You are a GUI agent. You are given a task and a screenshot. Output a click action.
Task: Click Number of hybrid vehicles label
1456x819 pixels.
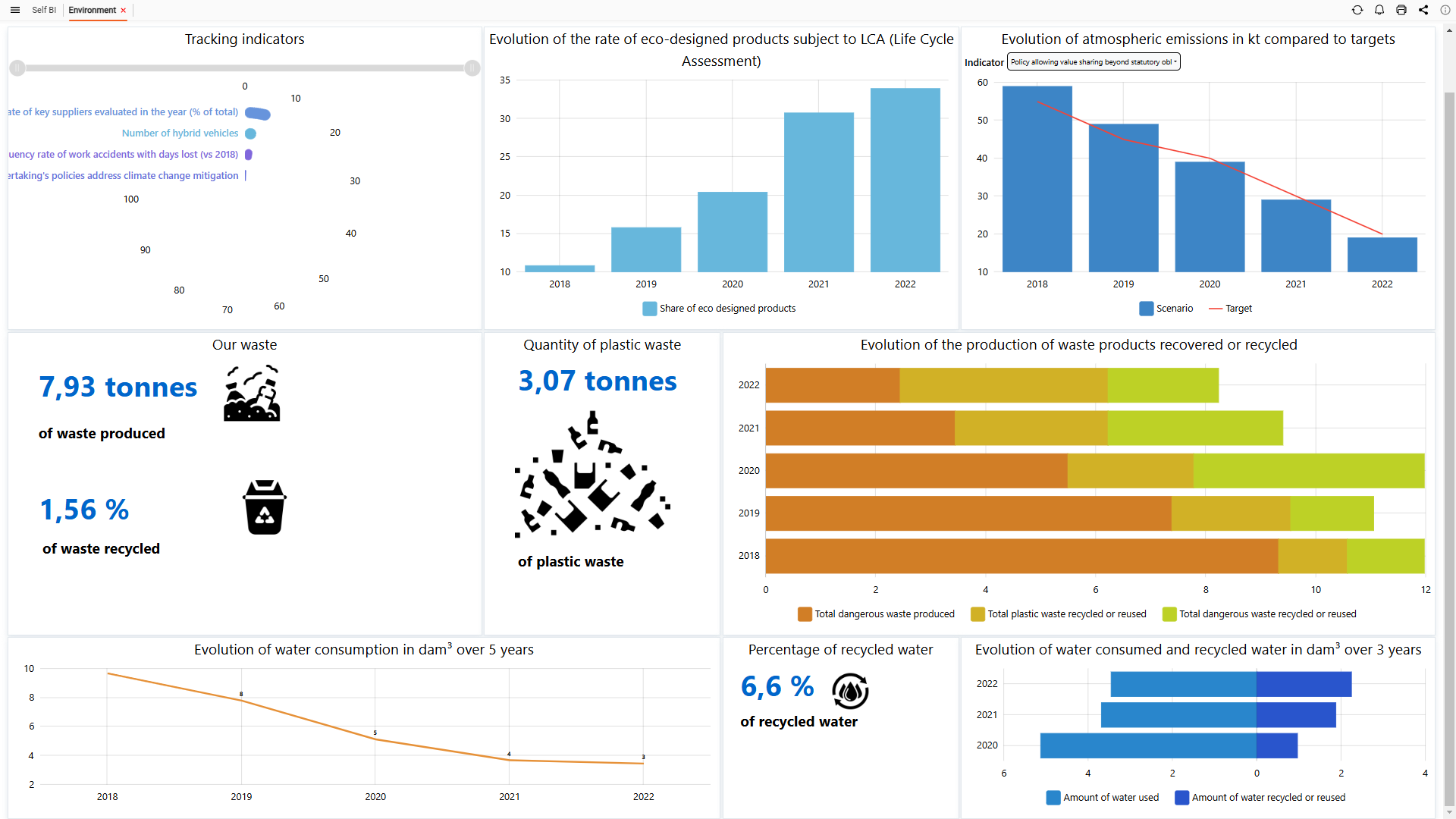[180, 133]
